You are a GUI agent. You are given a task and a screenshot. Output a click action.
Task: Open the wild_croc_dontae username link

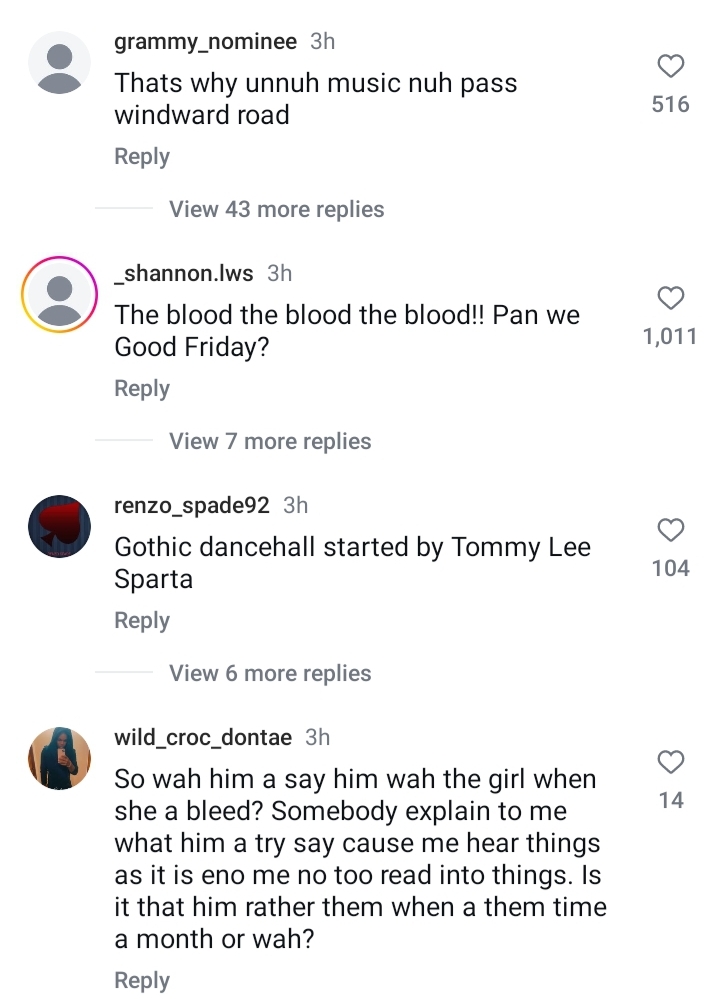[203, 737]
